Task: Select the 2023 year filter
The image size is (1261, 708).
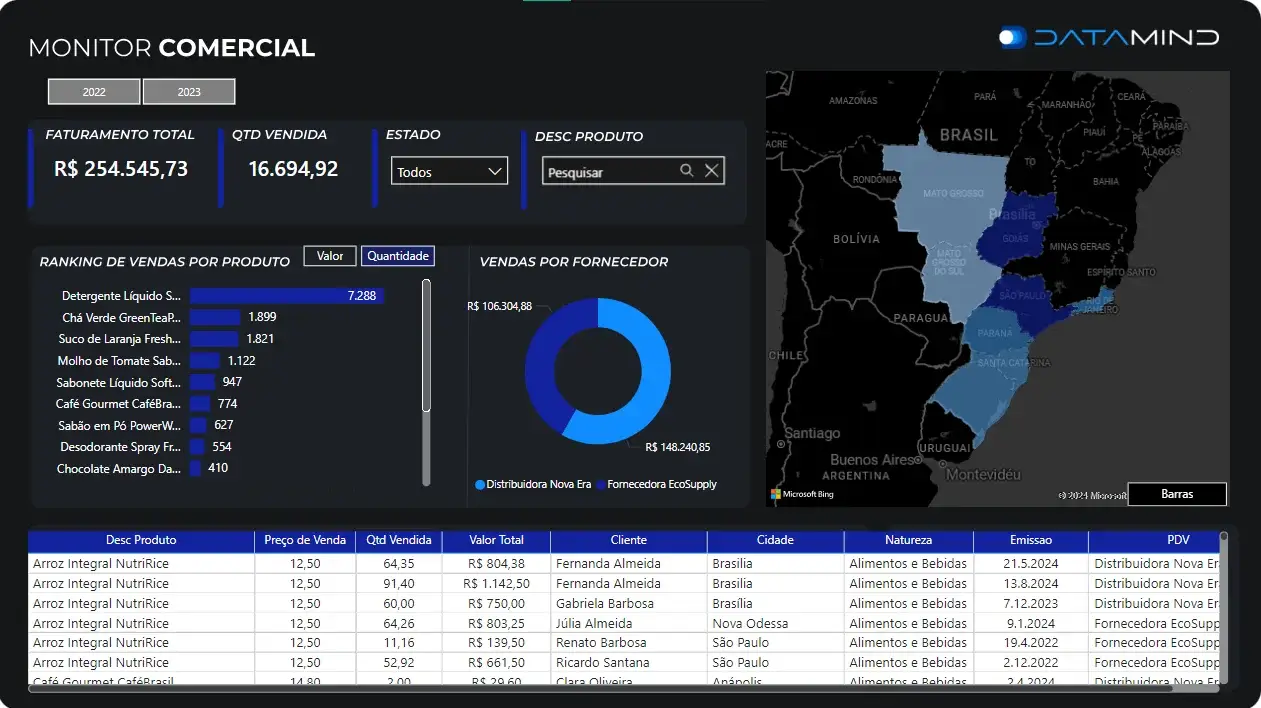Action: click(189, 92)
